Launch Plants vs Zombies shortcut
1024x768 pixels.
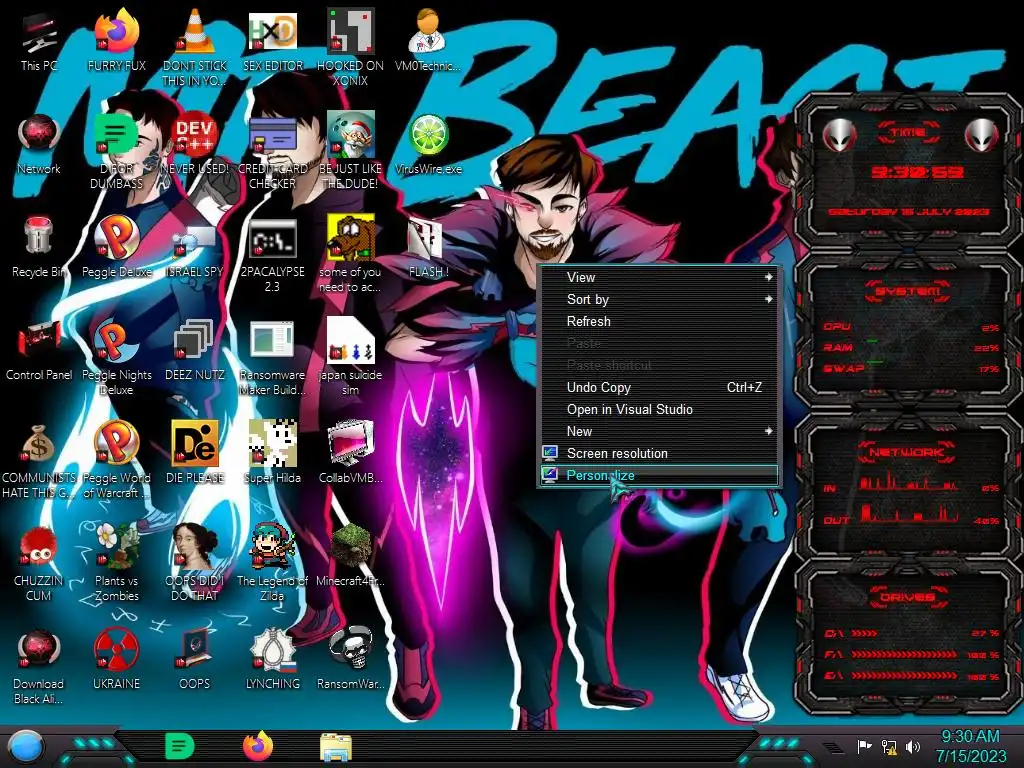116,563
